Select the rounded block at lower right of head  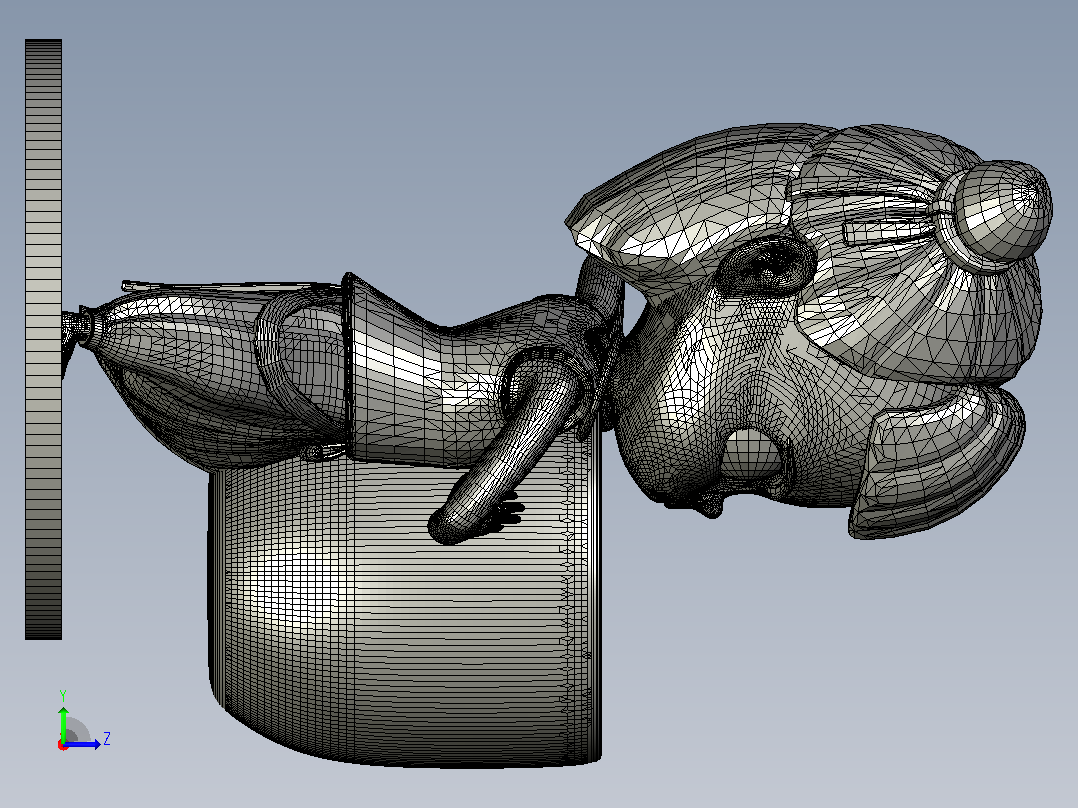pos(935,464)
